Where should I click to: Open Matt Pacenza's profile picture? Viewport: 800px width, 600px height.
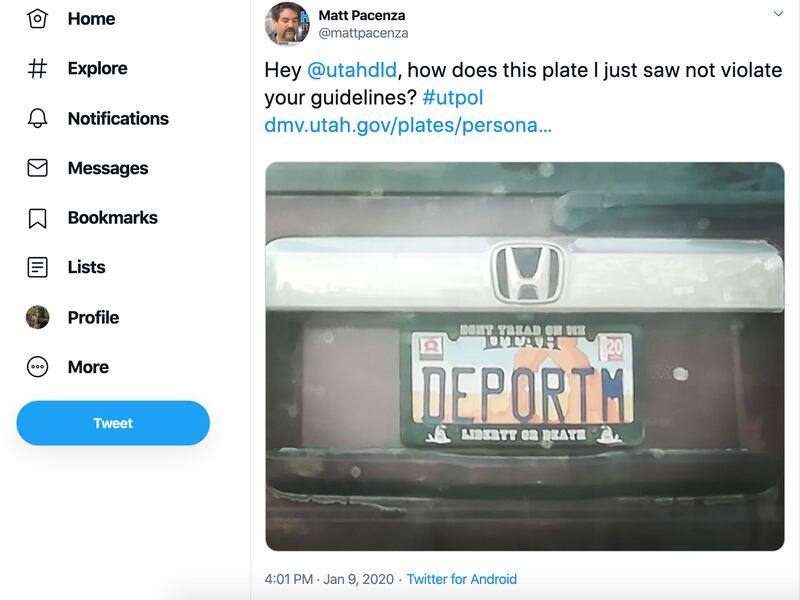click(x=287, y=24)
